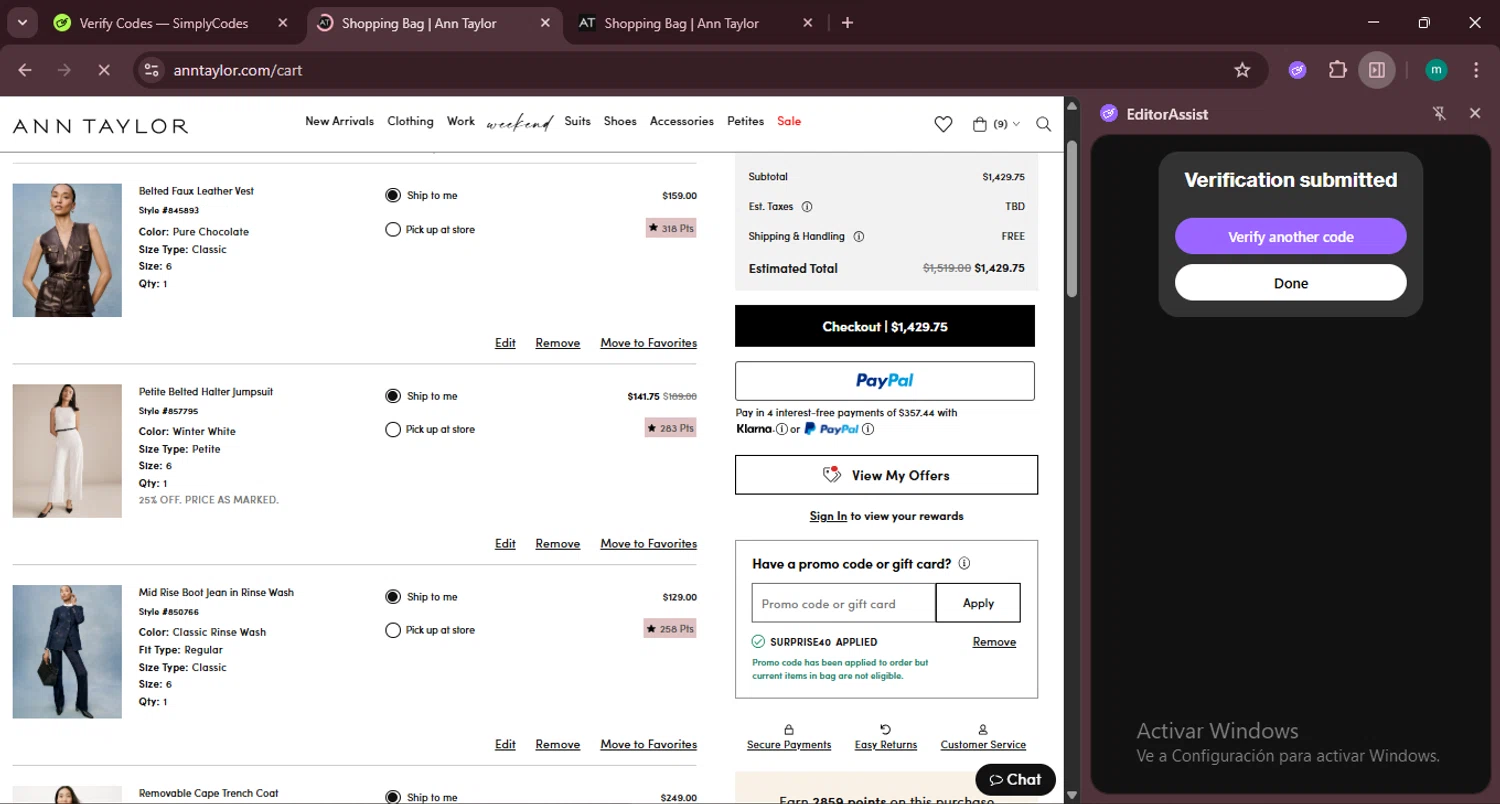Image resolution: width=1500 pixels, height=804 pixels.
Task: Click the Customer Service person icon
Action: 983,730
